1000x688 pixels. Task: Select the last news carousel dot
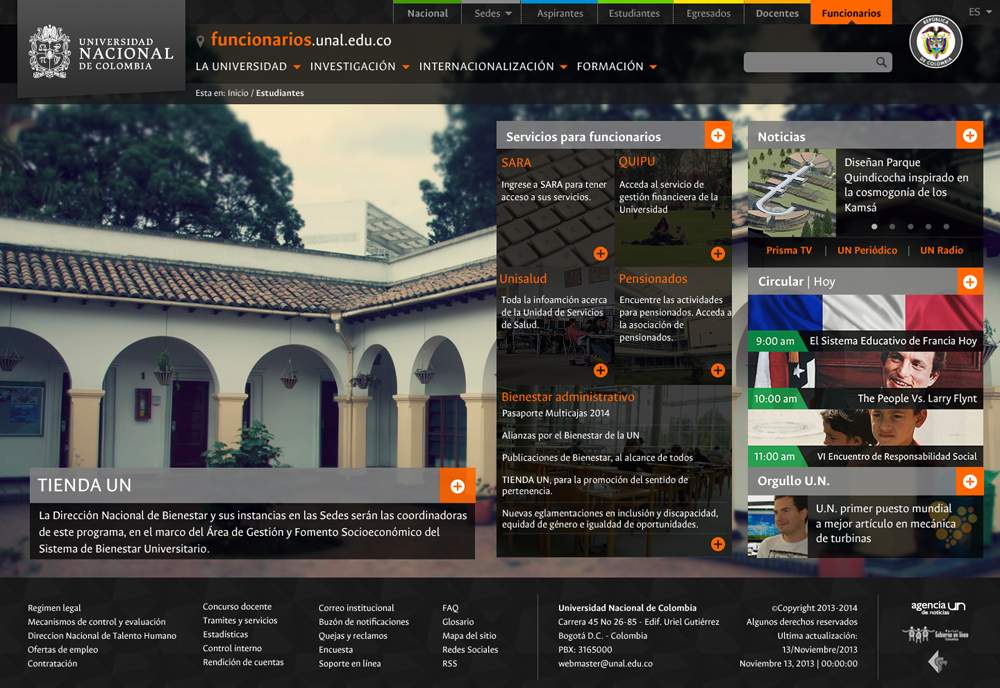click(946, 227)
